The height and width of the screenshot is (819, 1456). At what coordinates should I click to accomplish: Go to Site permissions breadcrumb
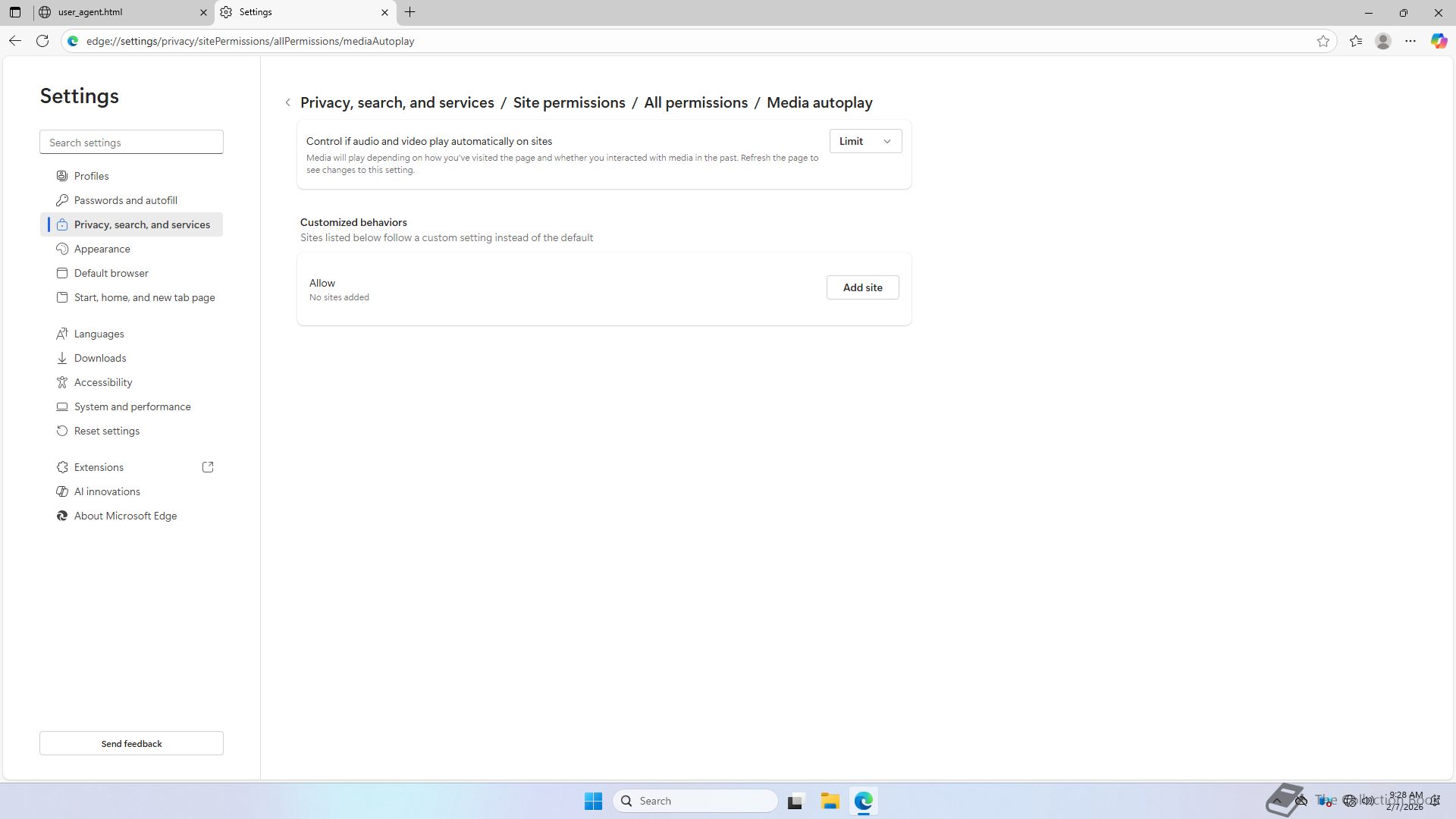click(569, 102)
